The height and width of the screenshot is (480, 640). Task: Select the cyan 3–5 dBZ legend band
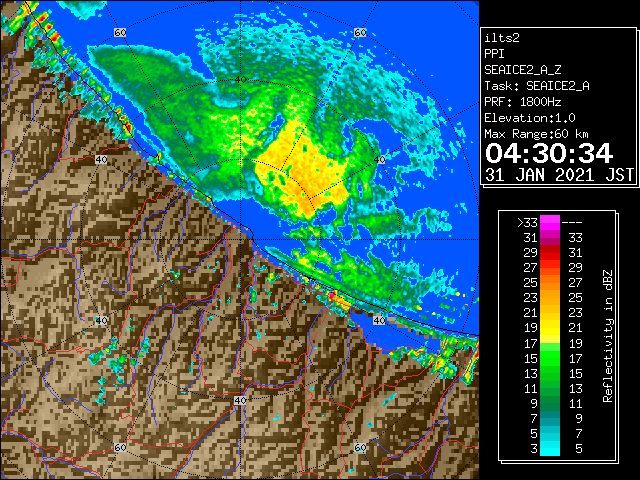550,448
